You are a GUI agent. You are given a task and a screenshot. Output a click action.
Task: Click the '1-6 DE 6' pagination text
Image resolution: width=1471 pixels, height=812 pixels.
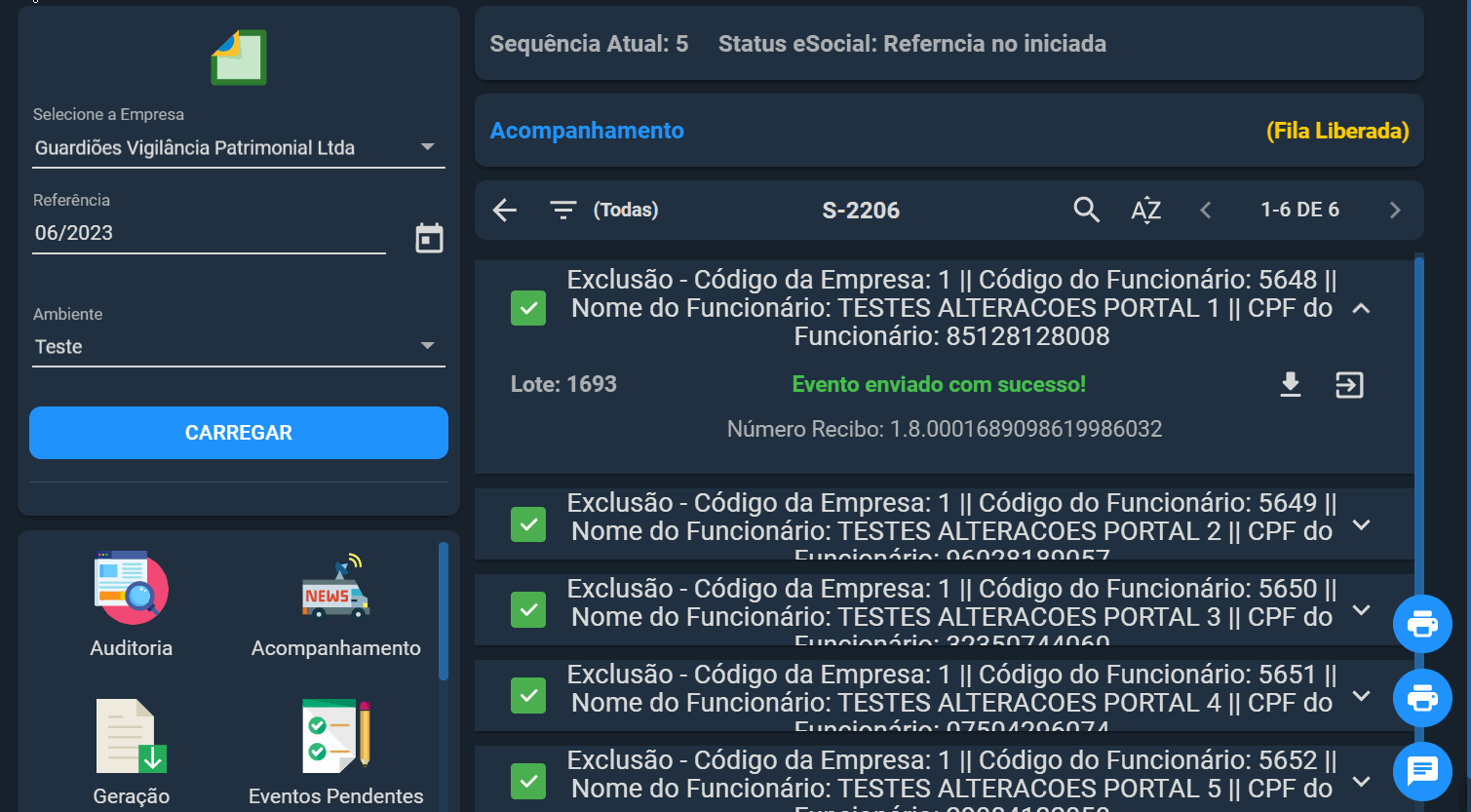point(1299,210)
